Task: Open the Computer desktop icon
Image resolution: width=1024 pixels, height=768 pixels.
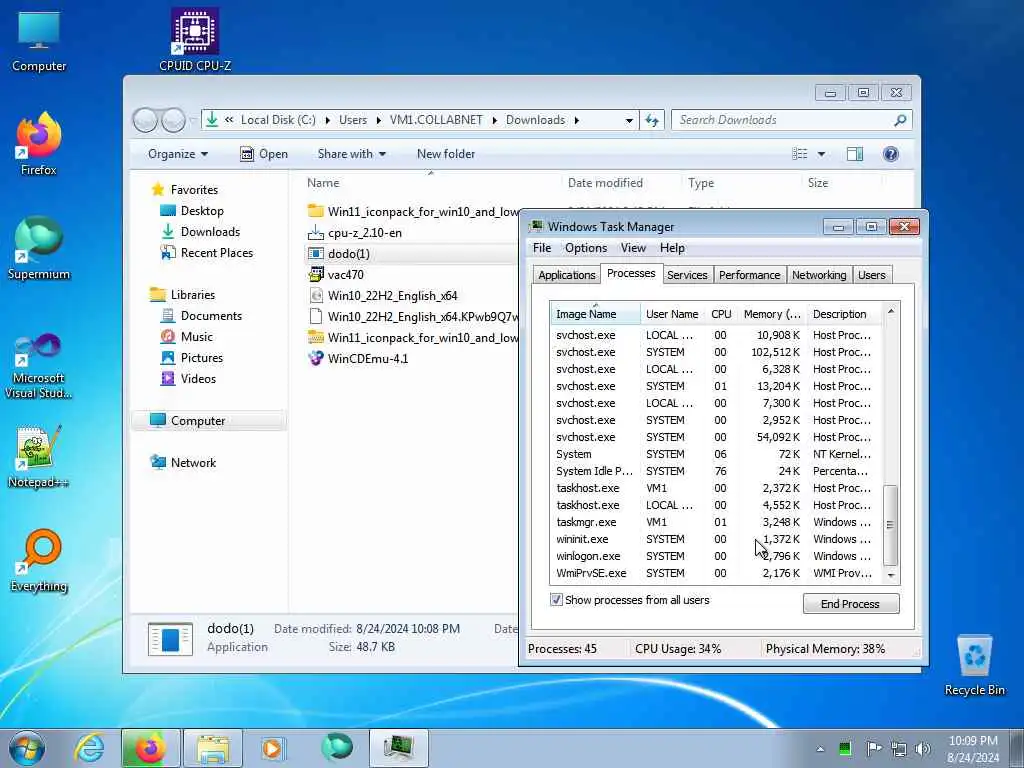Action: [39, 40]
